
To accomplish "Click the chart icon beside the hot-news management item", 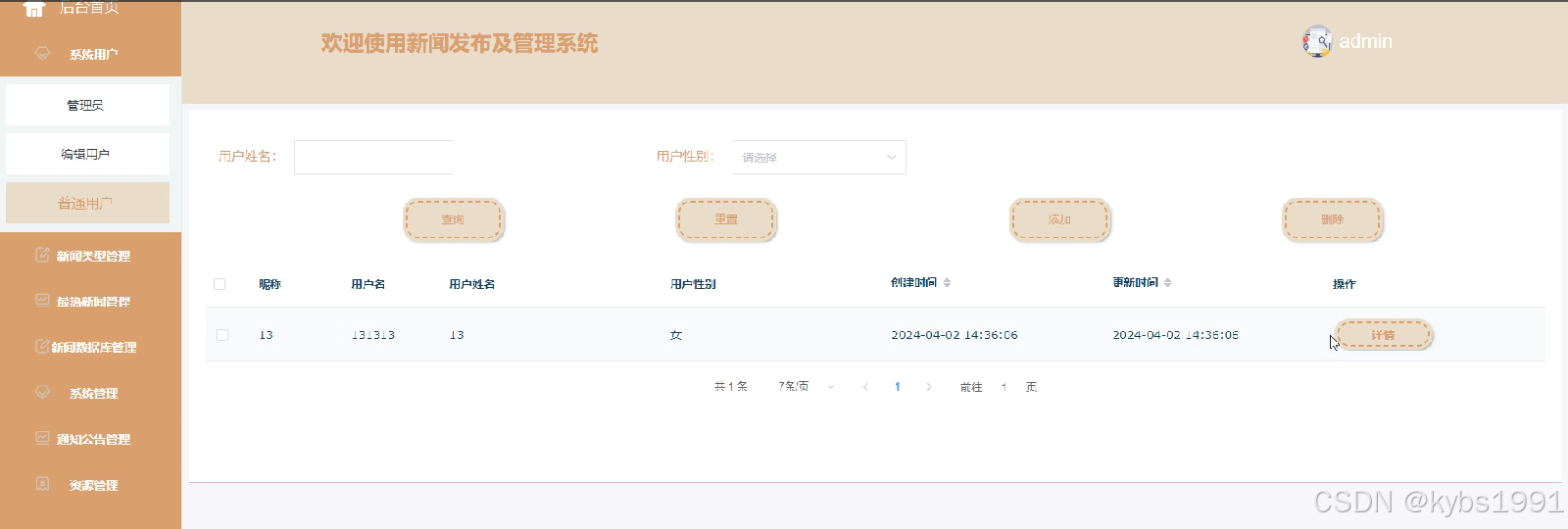I will pyautogui.click(x=42, y=300).
